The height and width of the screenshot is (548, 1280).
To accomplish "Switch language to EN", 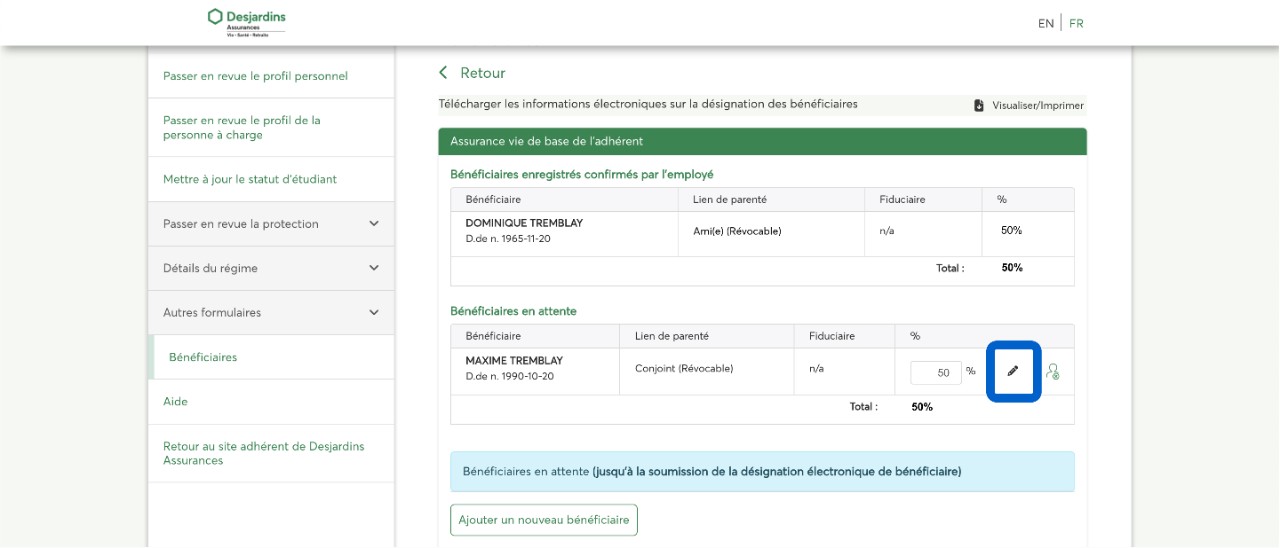I will pyautogui.click(x=1045, y=23).
